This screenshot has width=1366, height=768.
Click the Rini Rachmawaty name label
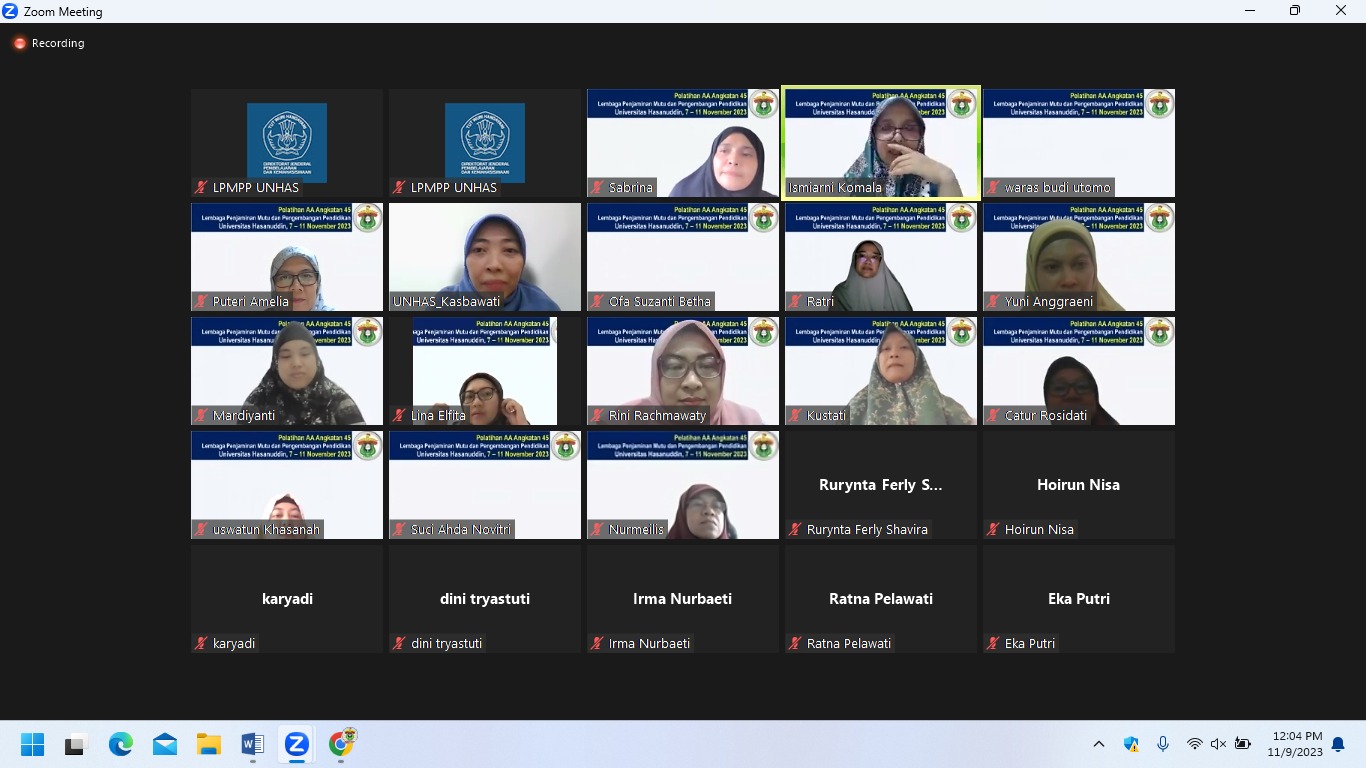[x=657, y=416]
